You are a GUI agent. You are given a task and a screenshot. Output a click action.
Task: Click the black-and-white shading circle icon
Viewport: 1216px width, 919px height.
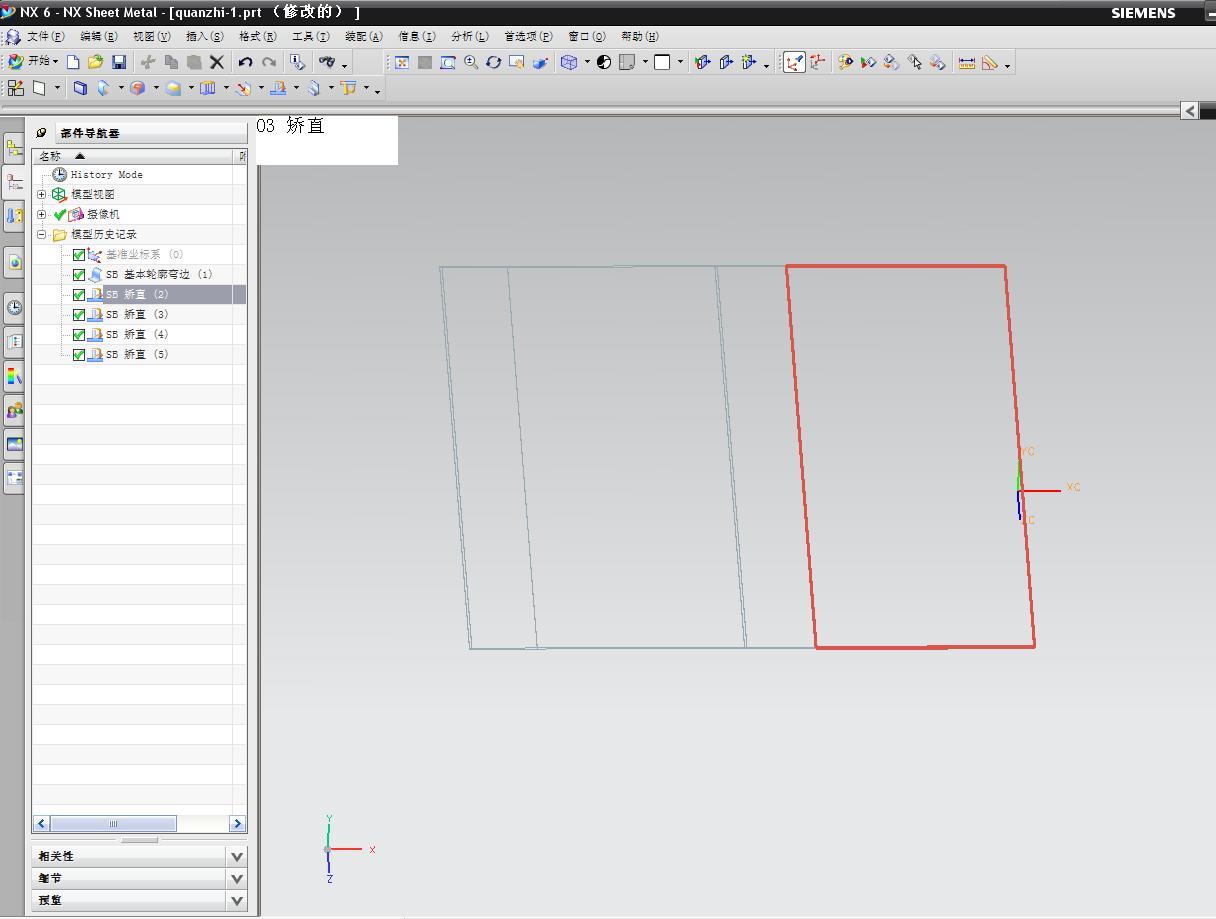tap(604, 62)
